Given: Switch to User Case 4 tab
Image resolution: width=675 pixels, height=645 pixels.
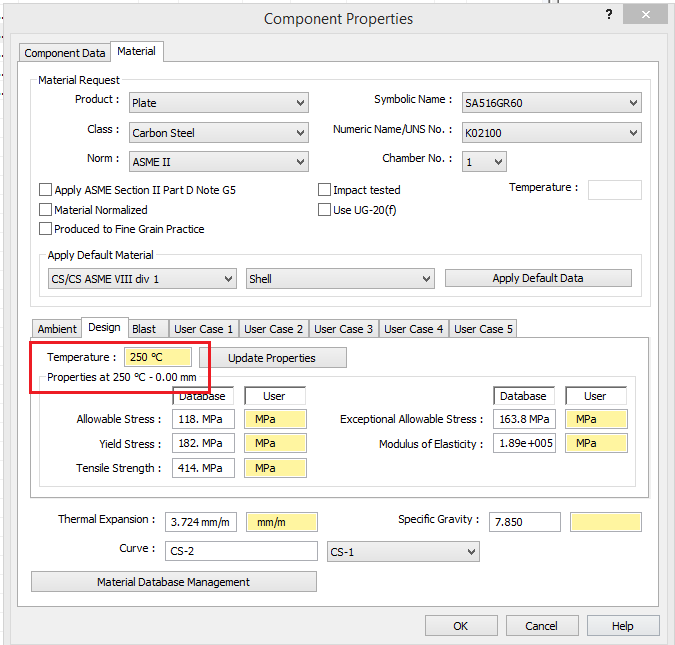Looking at the screenshot, I should [413, 329].
